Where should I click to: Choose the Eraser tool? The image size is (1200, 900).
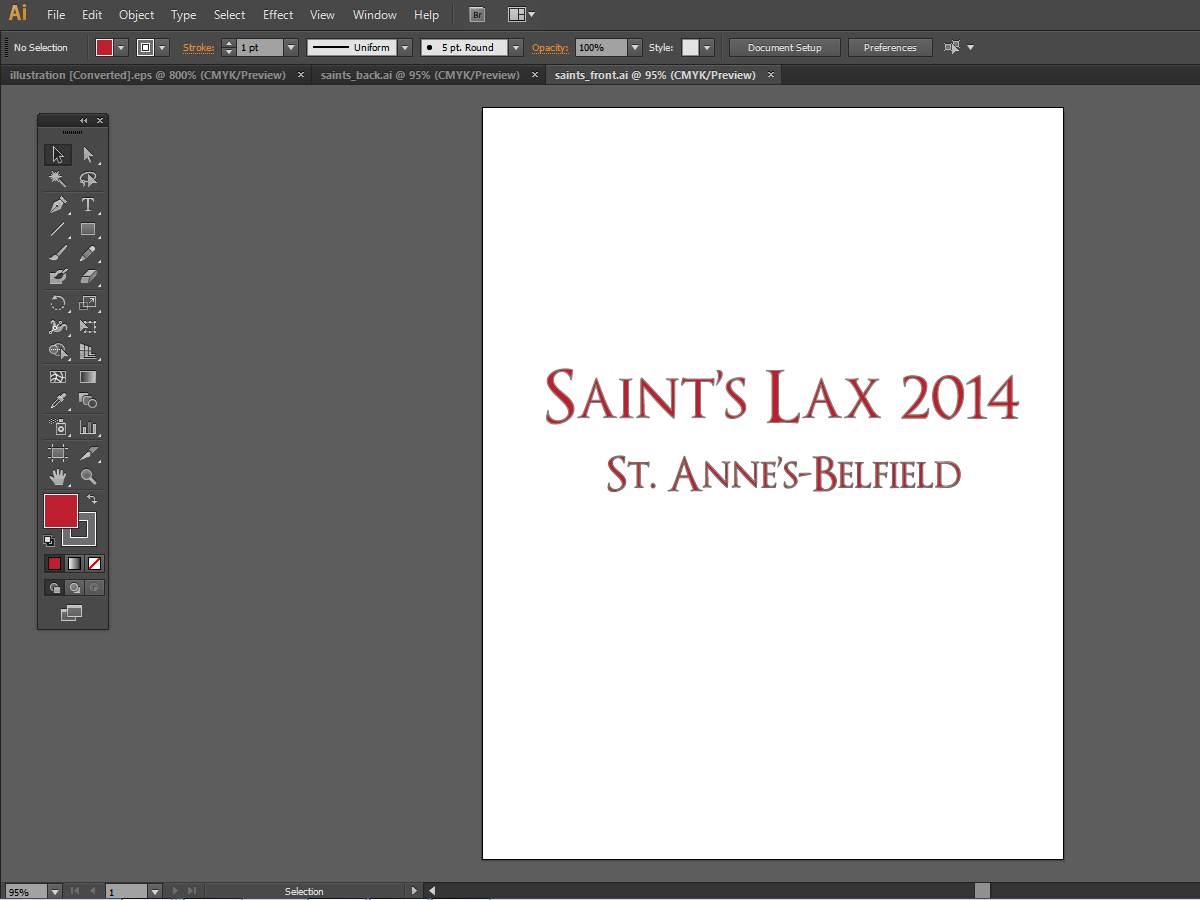(x=88, y=277)
